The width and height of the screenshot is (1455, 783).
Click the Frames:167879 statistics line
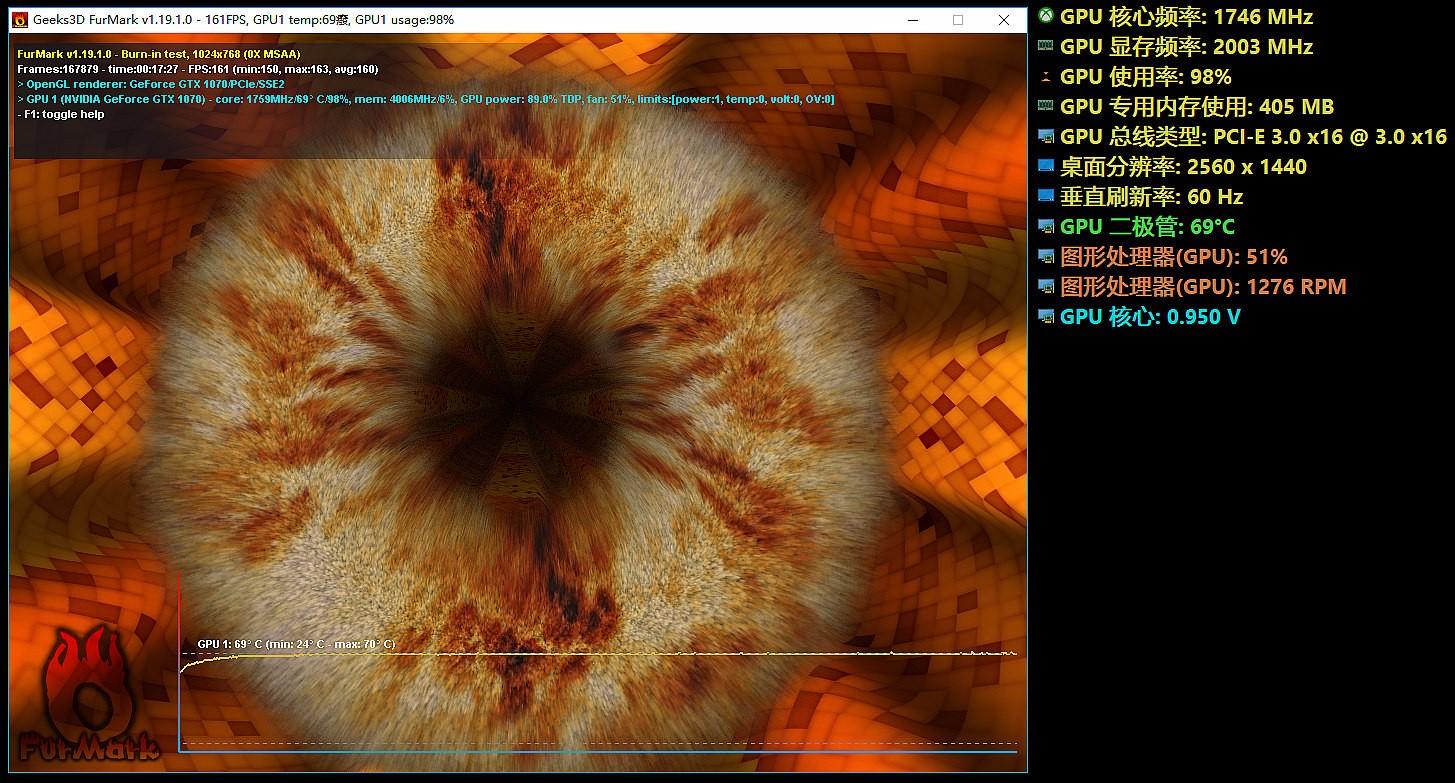tap(198, 69)
